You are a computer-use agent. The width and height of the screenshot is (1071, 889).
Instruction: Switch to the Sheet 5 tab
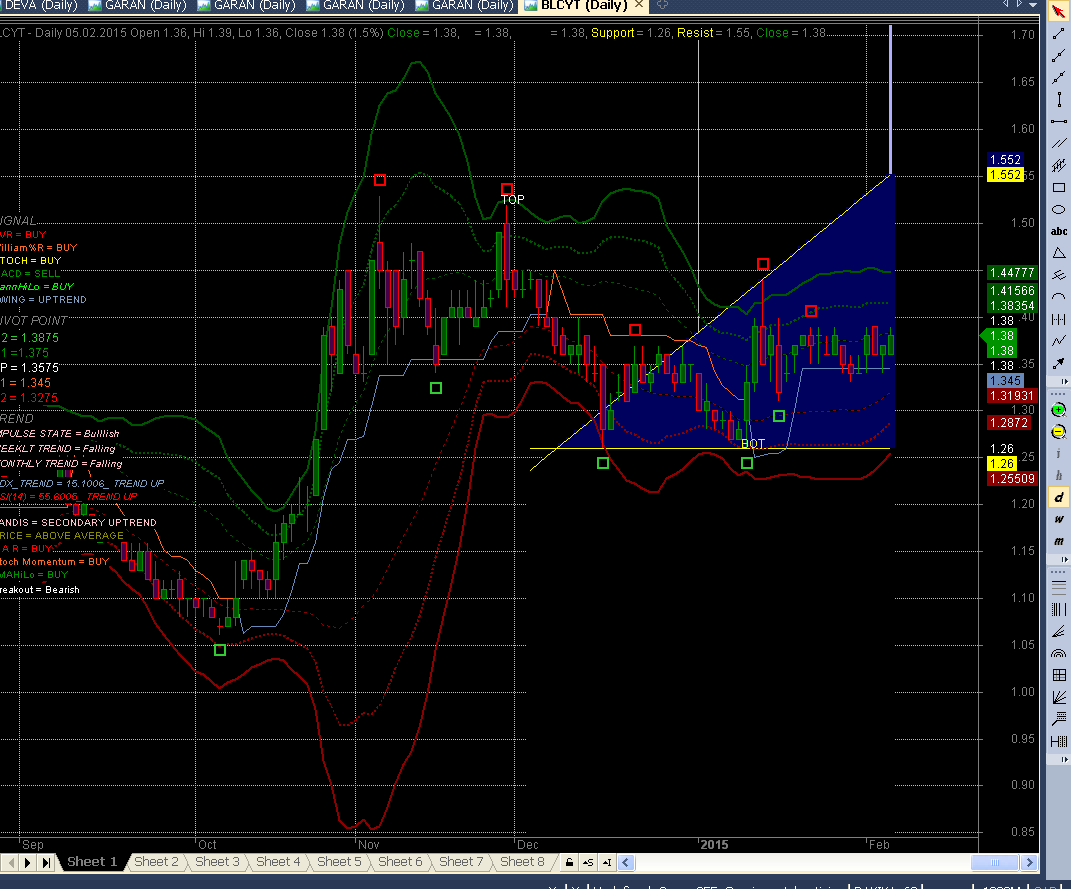point(339,862)
